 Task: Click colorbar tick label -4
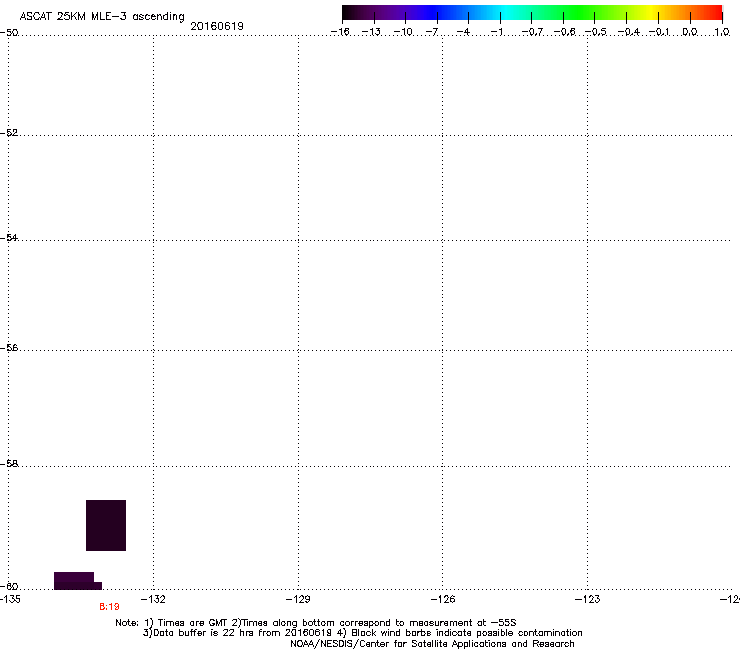click(464, 32)
